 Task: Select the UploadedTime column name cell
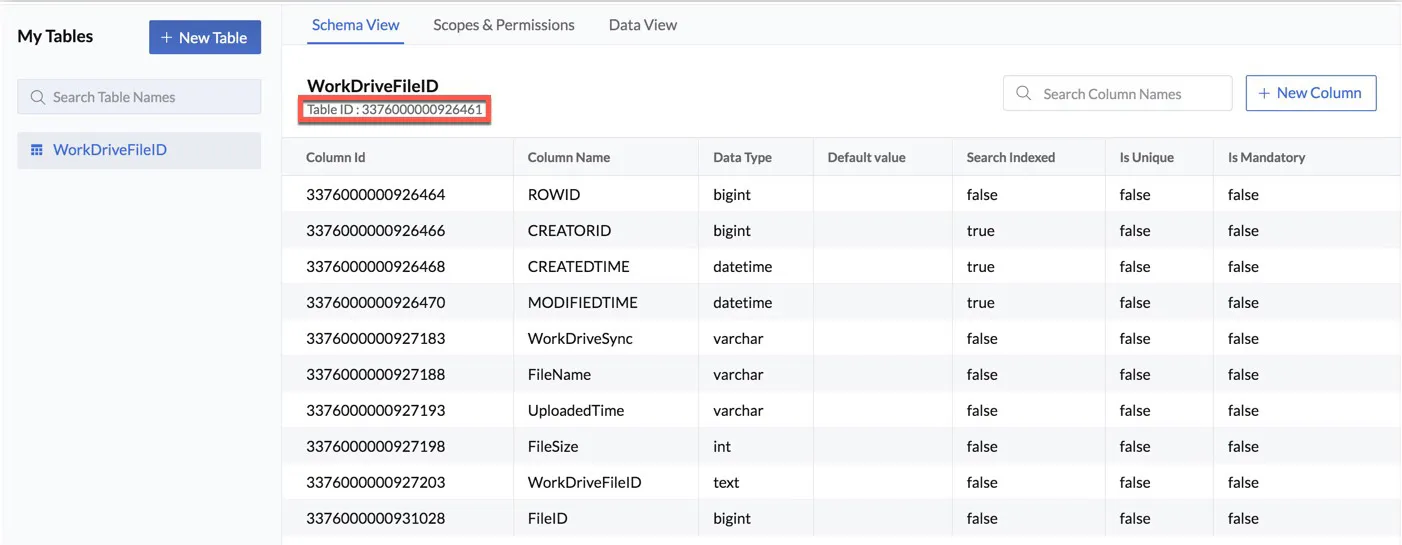coord(576,411)
